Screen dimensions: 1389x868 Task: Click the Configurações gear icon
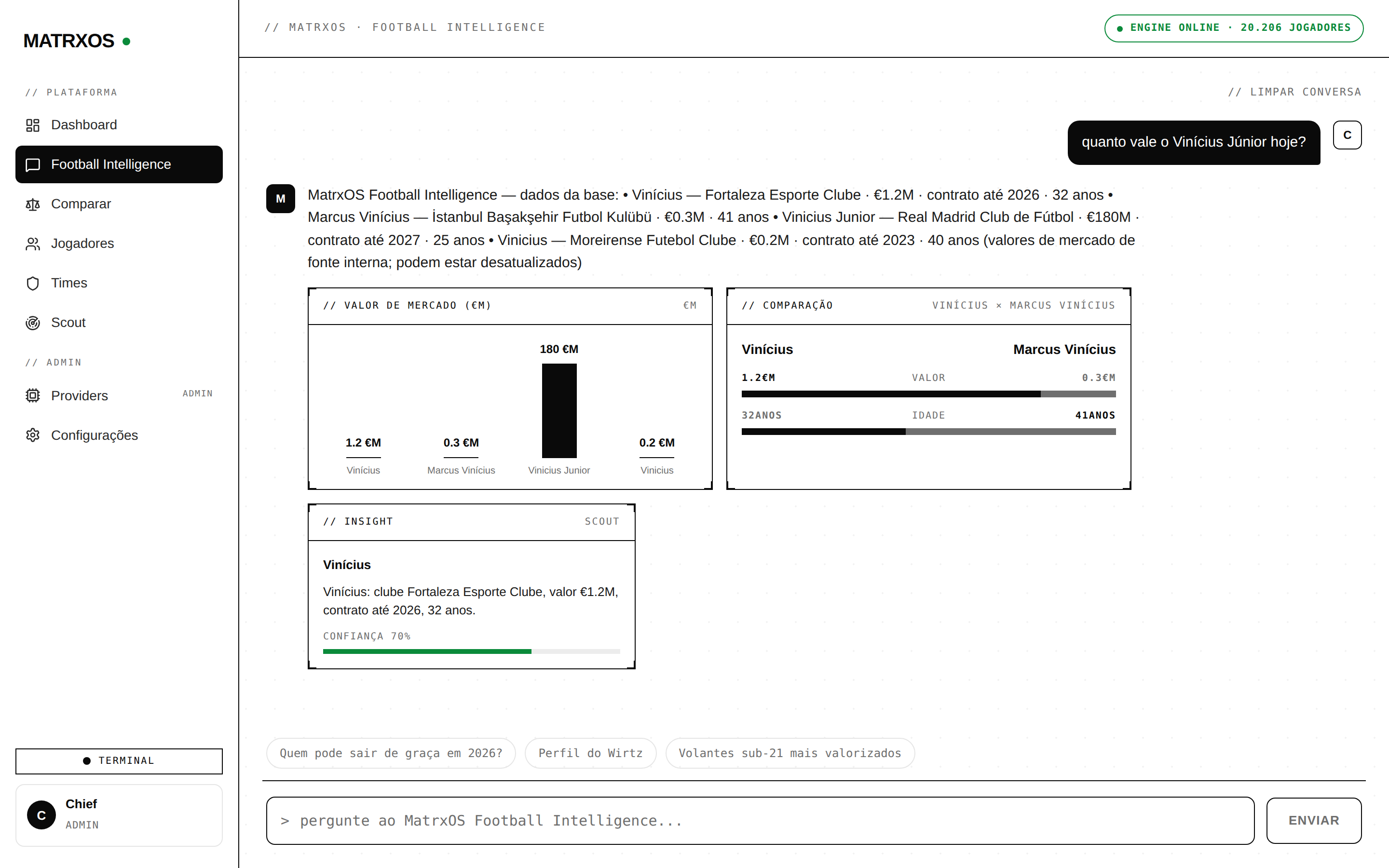pos(33,435)
